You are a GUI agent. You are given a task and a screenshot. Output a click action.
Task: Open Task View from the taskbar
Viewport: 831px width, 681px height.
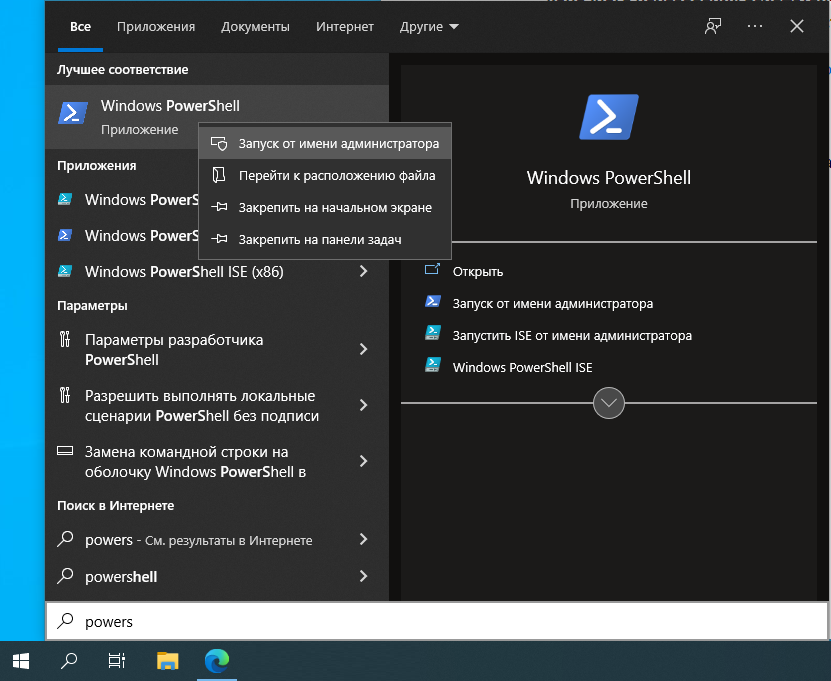117,661
